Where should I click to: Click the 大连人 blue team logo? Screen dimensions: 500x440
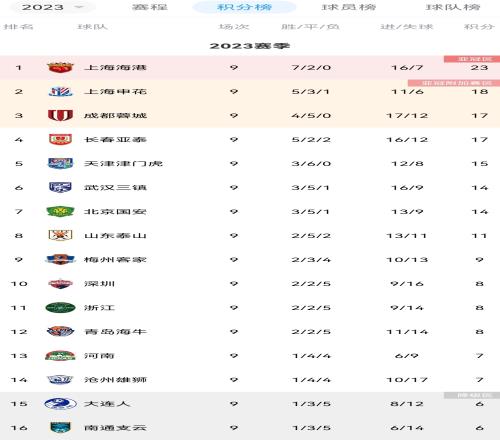tap(60, 403)
